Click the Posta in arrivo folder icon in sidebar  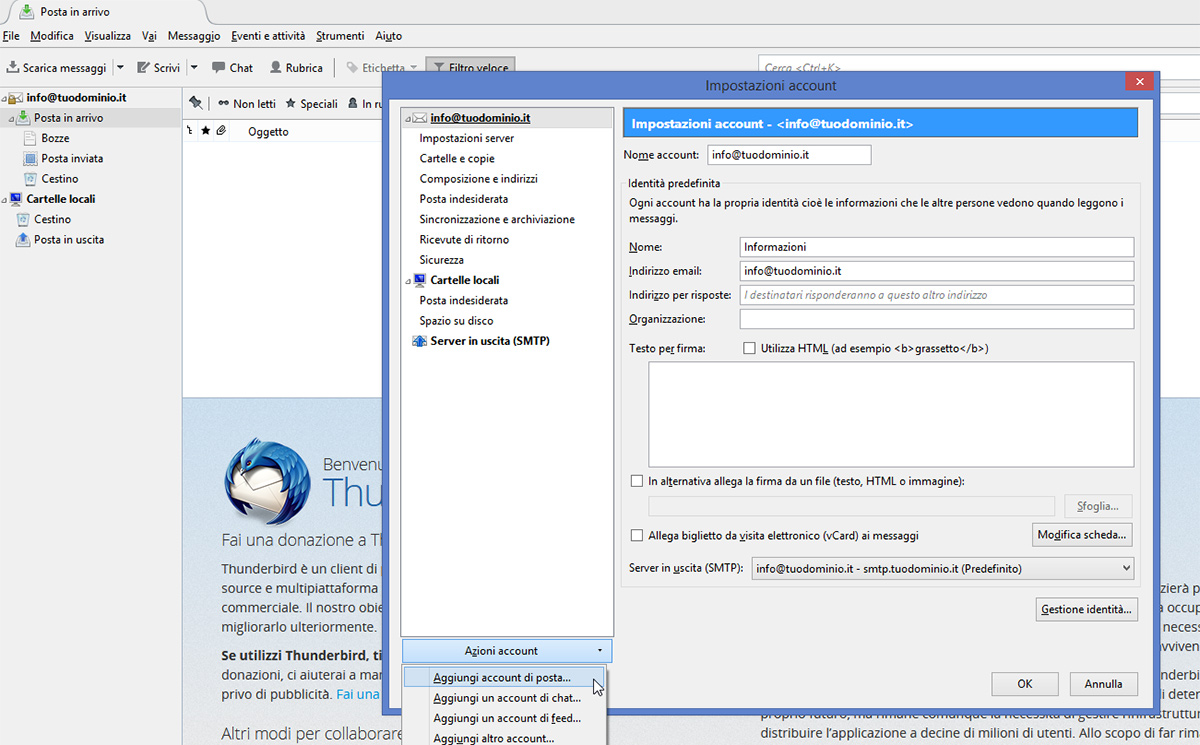pyautogui.click(x=23, y=118)
